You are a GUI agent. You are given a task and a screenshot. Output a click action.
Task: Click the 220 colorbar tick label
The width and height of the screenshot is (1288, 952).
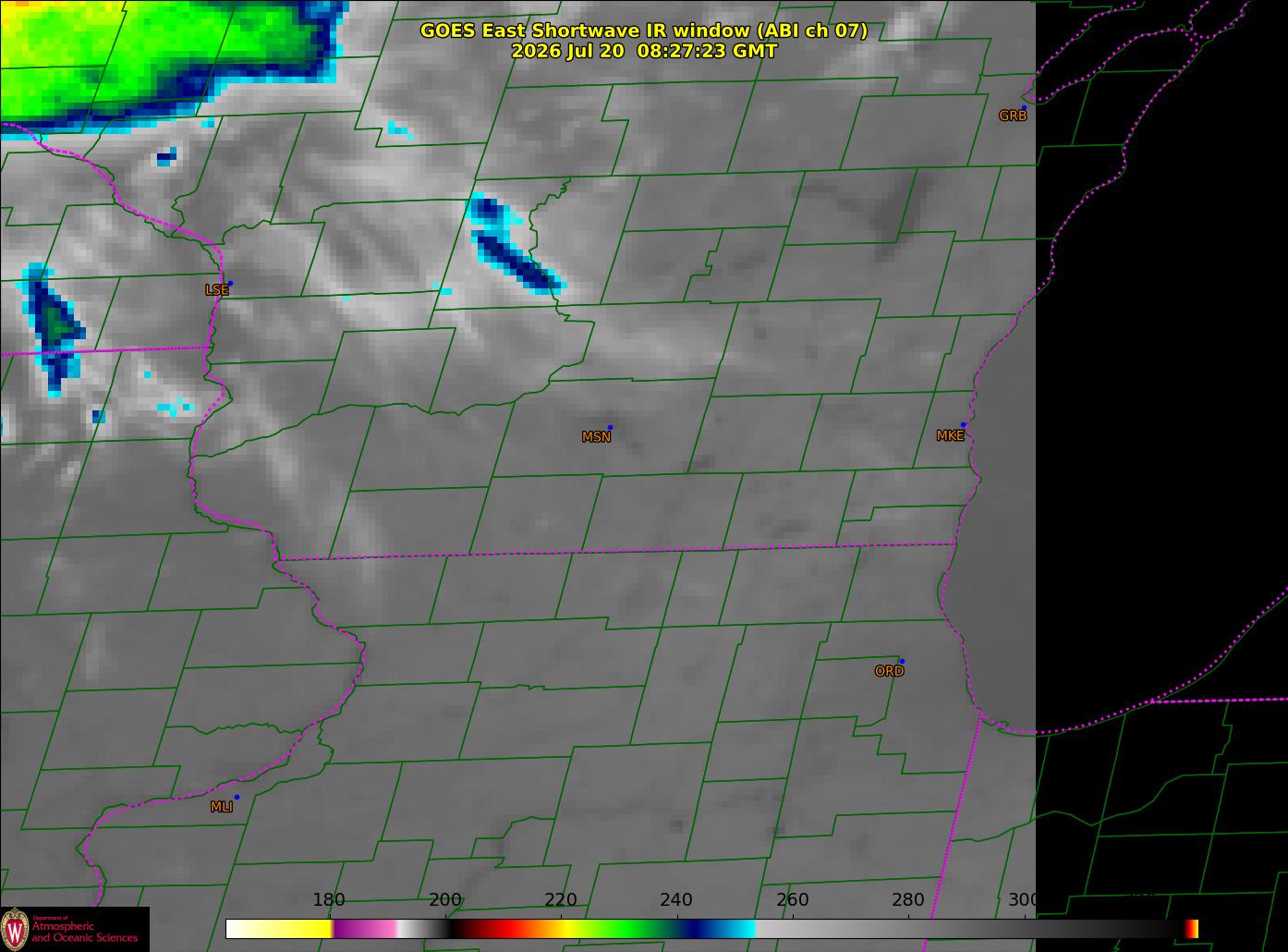click(561, 899)
